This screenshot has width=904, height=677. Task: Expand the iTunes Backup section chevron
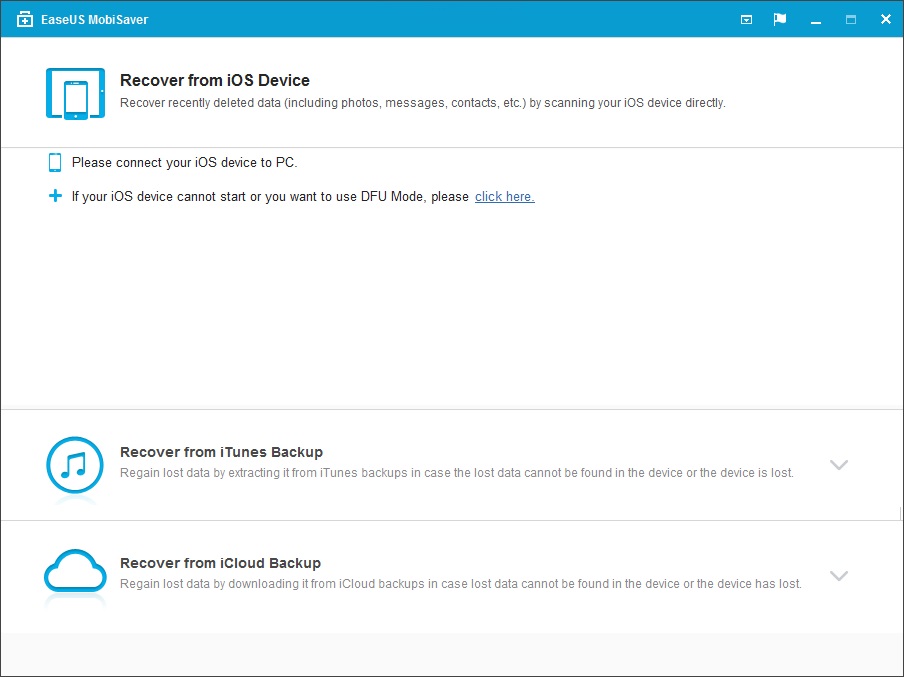839,465
